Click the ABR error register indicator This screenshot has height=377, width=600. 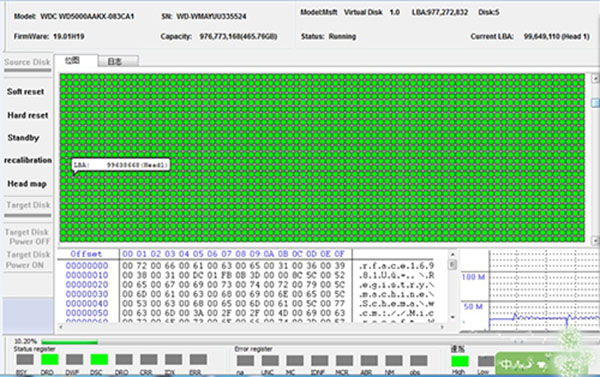[x=369, y=361]
